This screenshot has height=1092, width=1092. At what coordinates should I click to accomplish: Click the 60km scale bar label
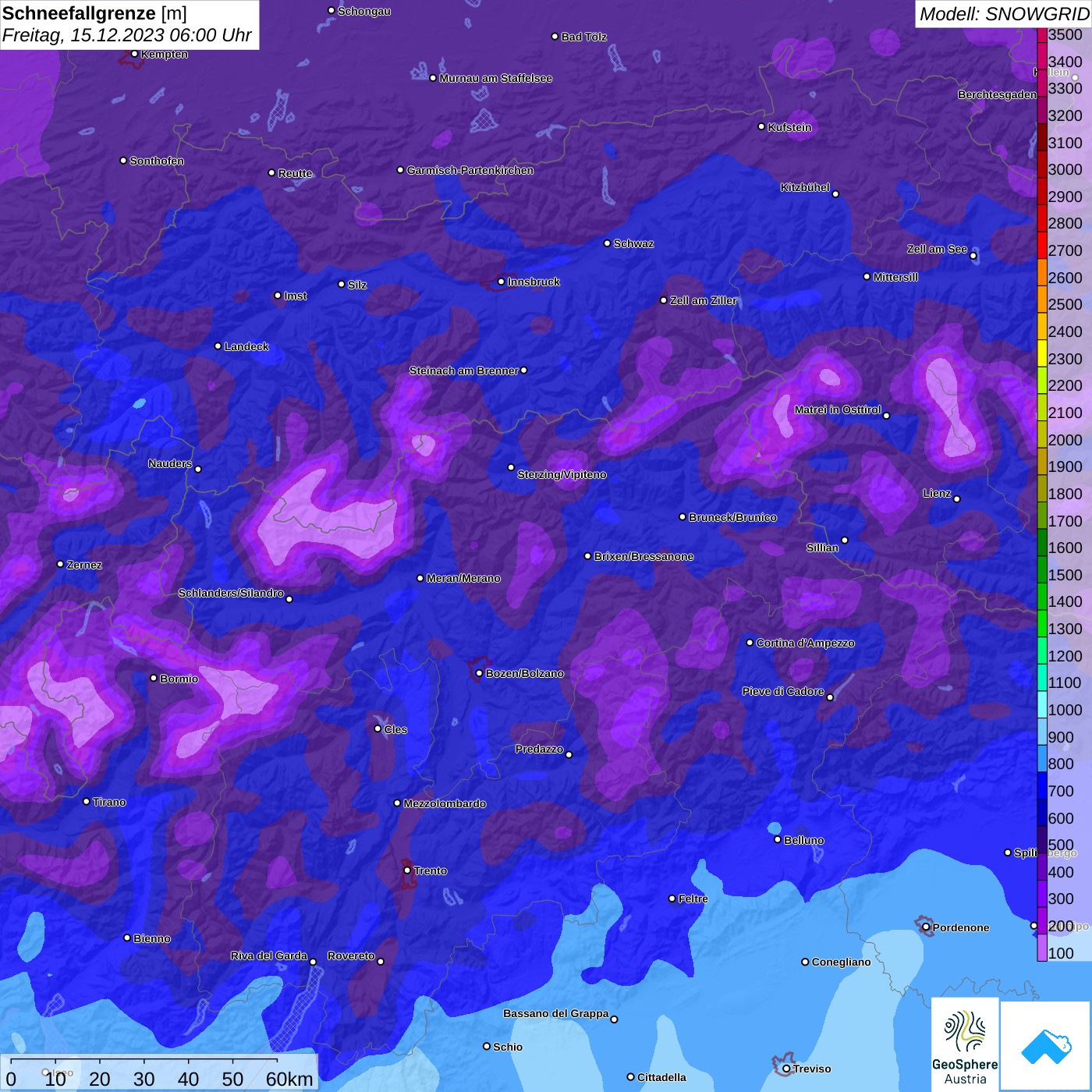coord(289,1079)
